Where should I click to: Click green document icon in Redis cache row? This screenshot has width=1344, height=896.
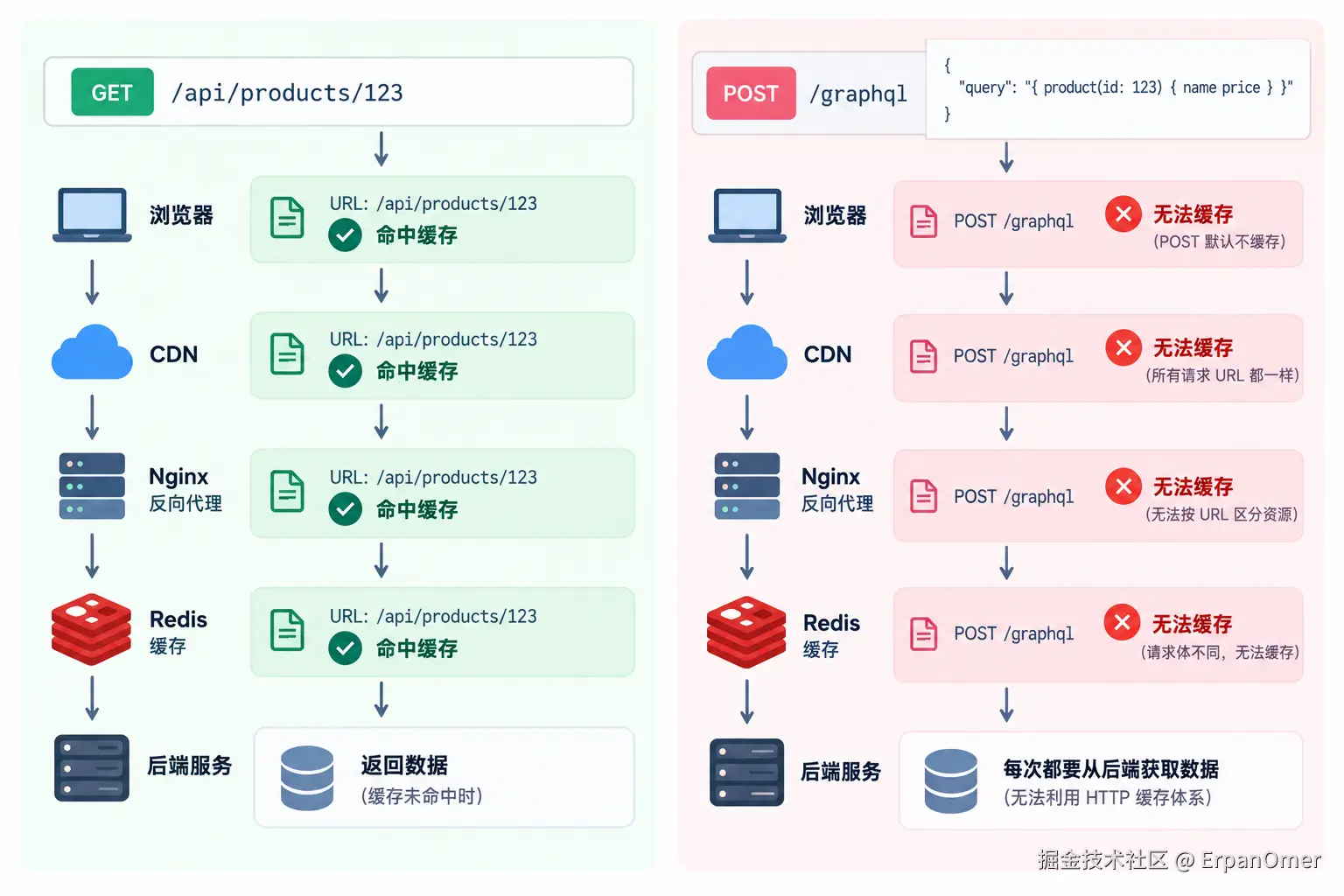(287, 630)
